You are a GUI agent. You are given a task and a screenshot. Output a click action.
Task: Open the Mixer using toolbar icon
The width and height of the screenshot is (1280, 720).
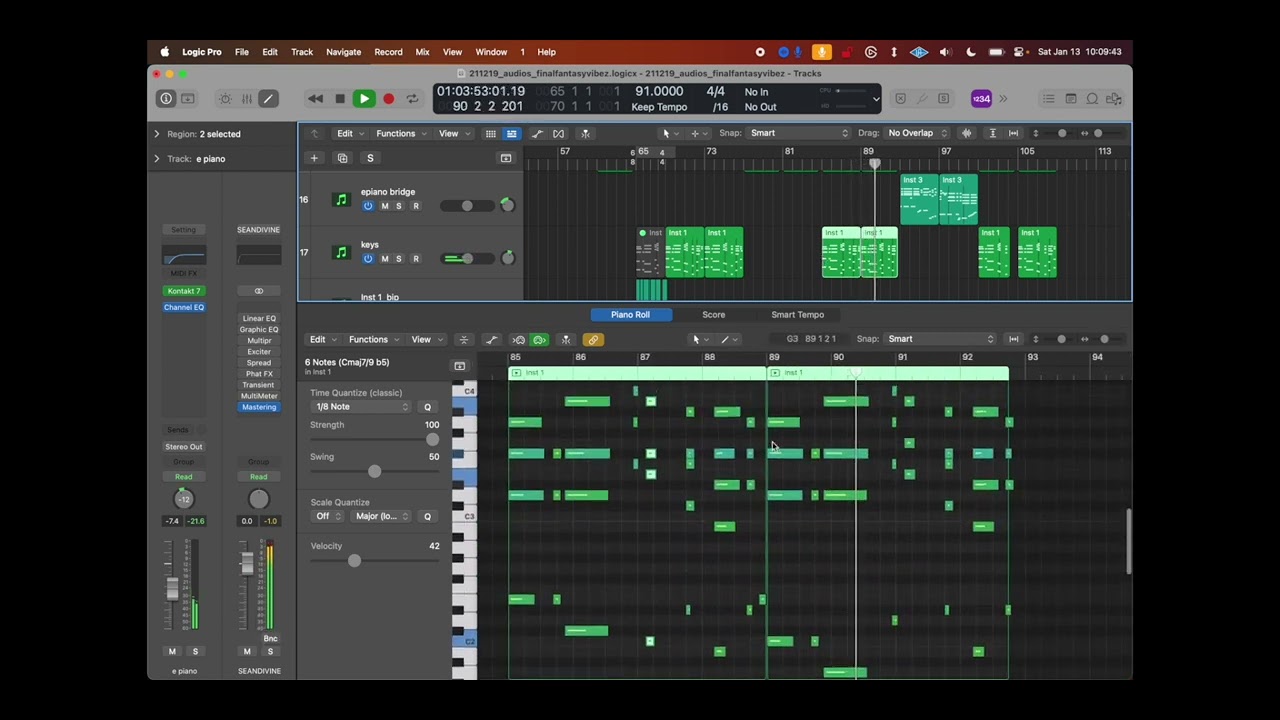click(x=247, y=99)
